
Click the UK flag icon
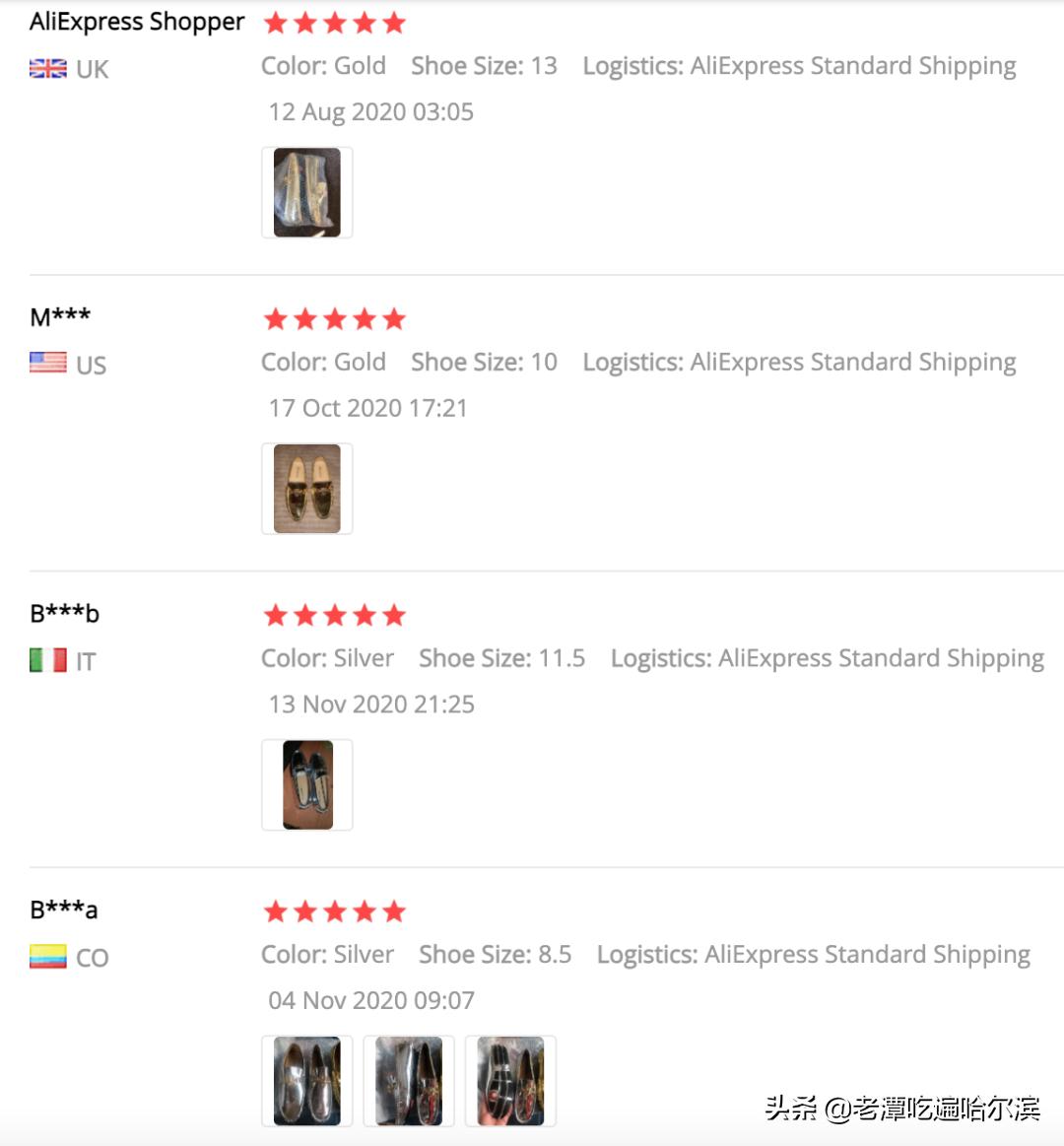point(48,69)
